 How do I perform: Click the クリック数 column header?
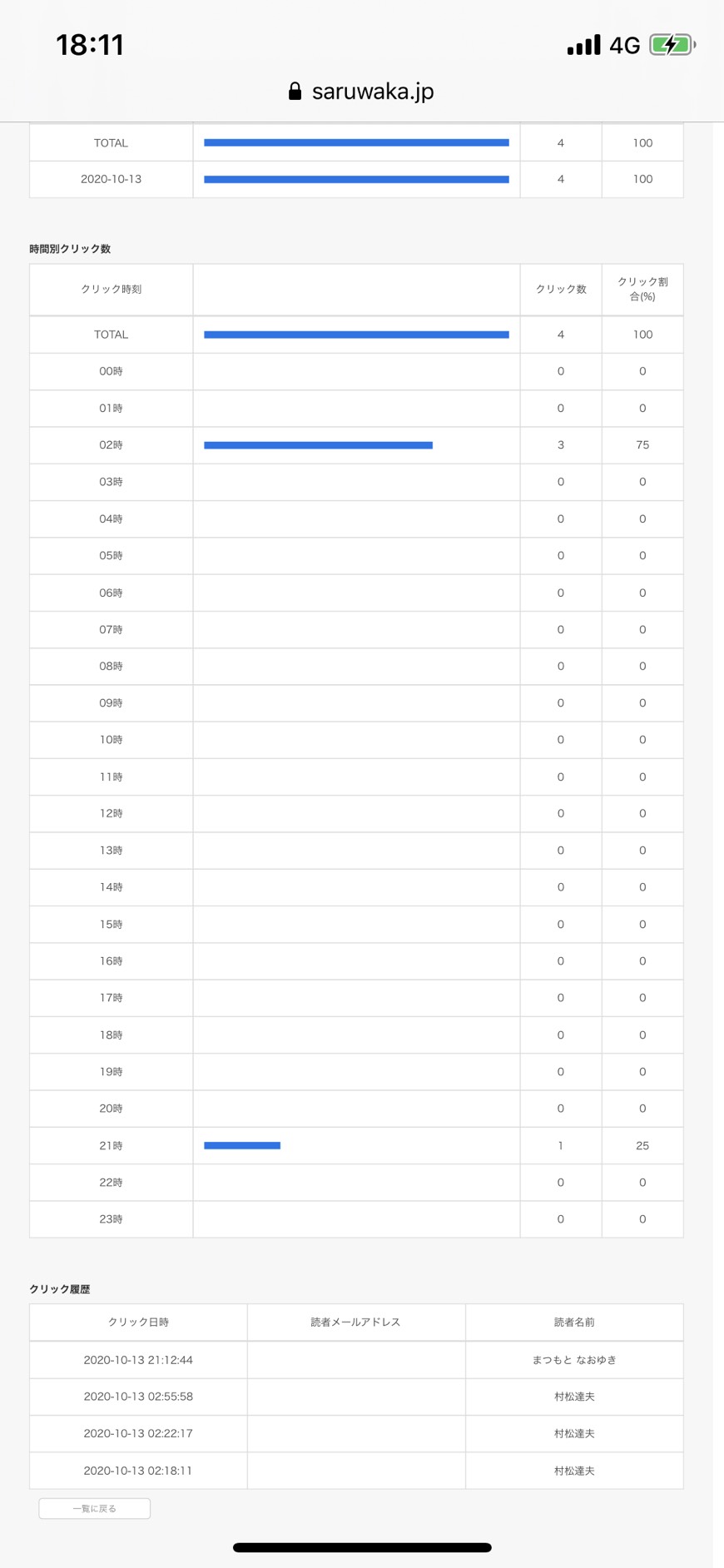561,289
